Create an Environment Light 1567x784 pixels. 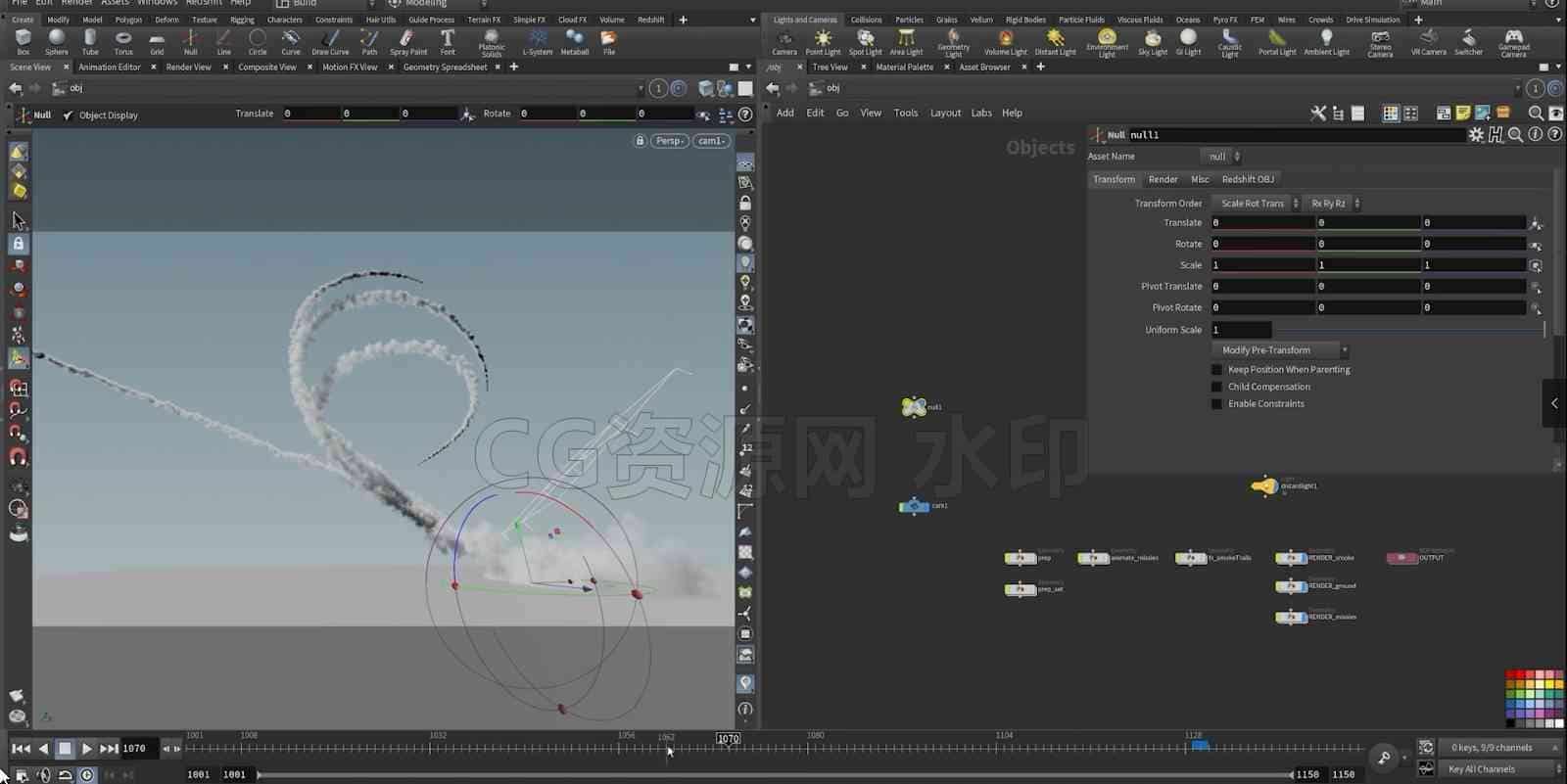coord(1107,42)
